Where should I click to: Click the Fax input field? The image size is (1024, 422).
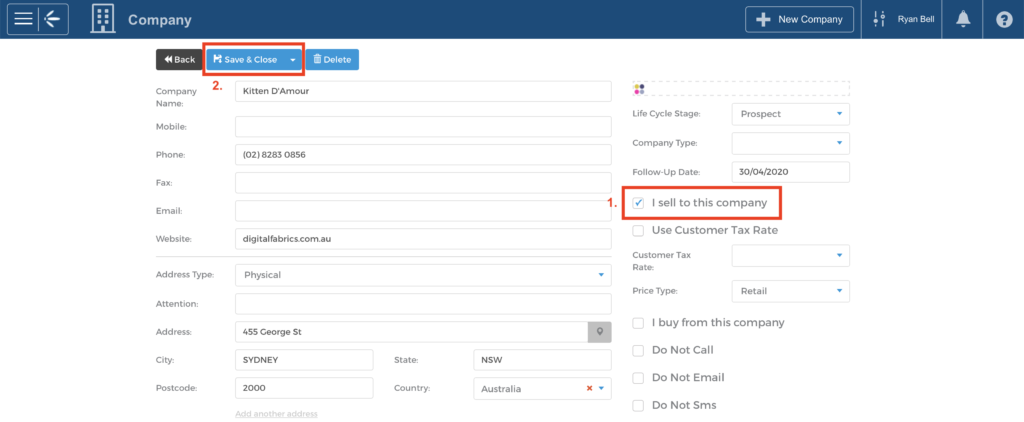[423, 183]
